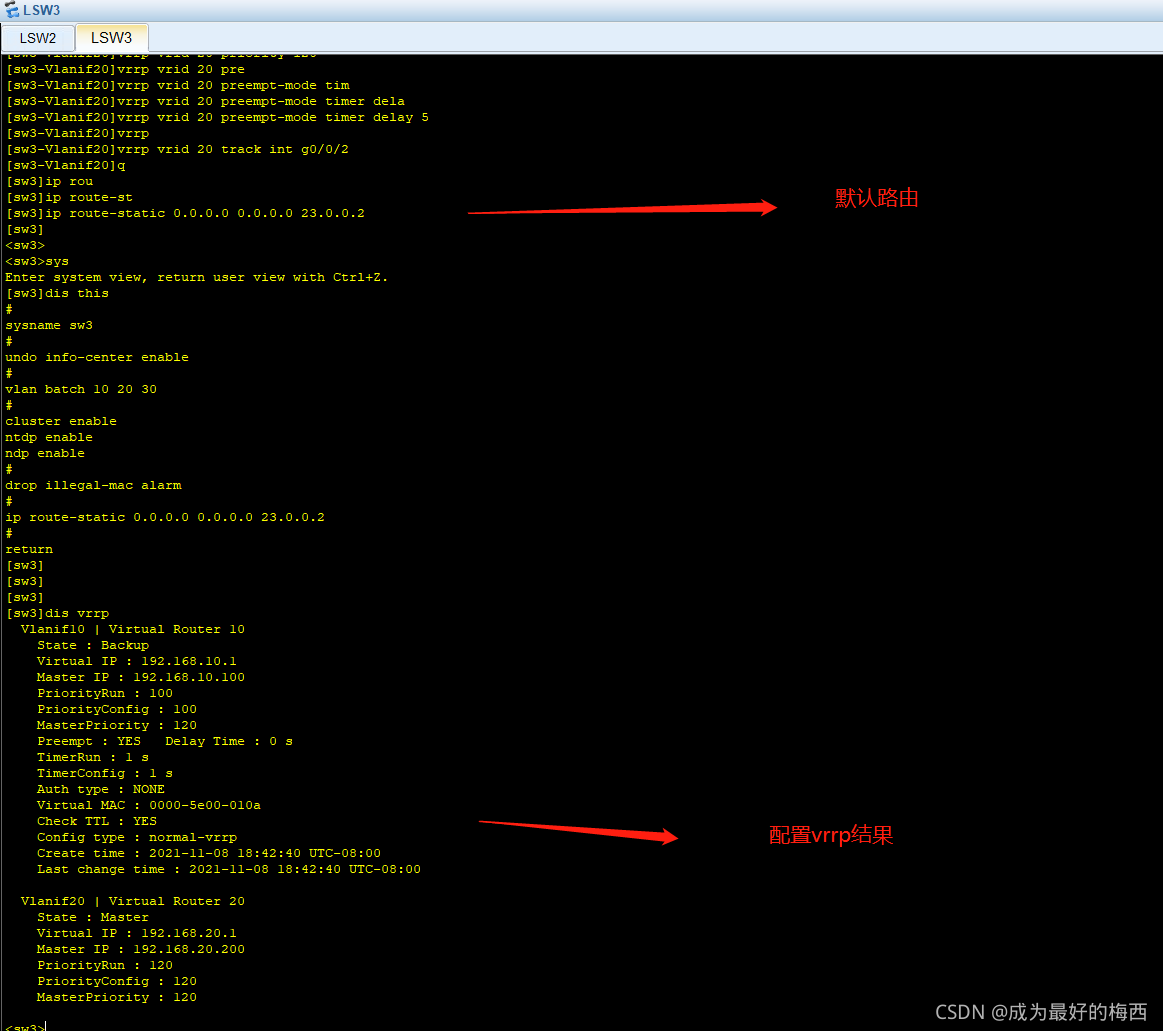Click the '[sw3-Vlanif20]q' line
The width and height of the screenshot is (1163, 1031).
click(x=65, y=165)
